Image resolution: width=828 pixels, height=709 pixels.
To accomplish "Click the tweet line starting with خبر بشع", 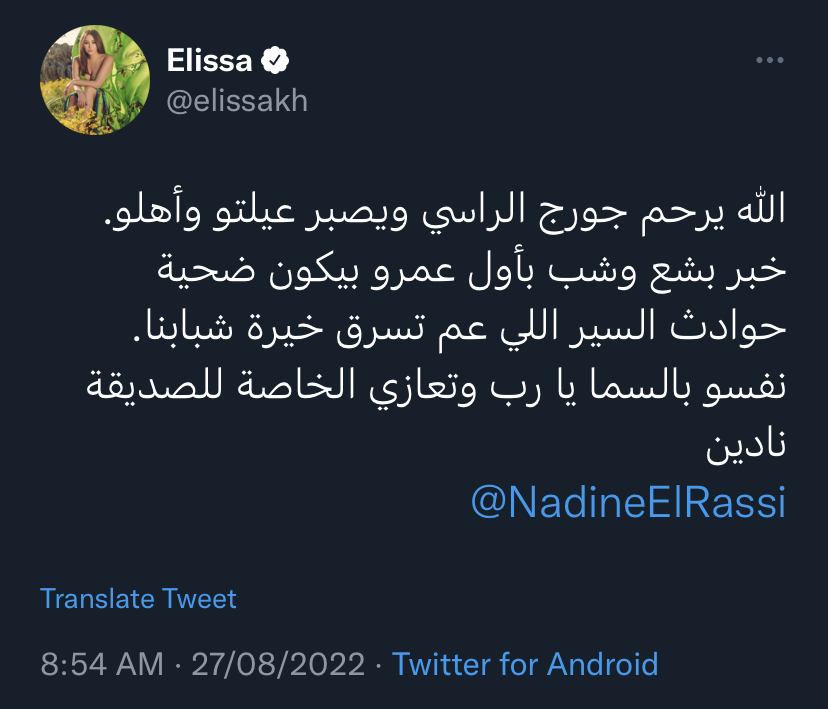I will [x=470, y=270].
